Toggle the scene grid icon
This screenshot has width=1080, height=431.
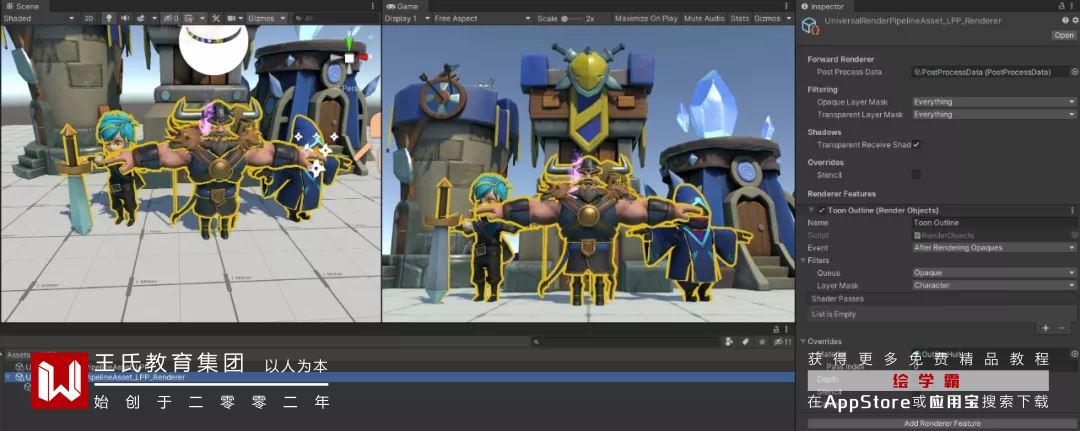point(189,19)
